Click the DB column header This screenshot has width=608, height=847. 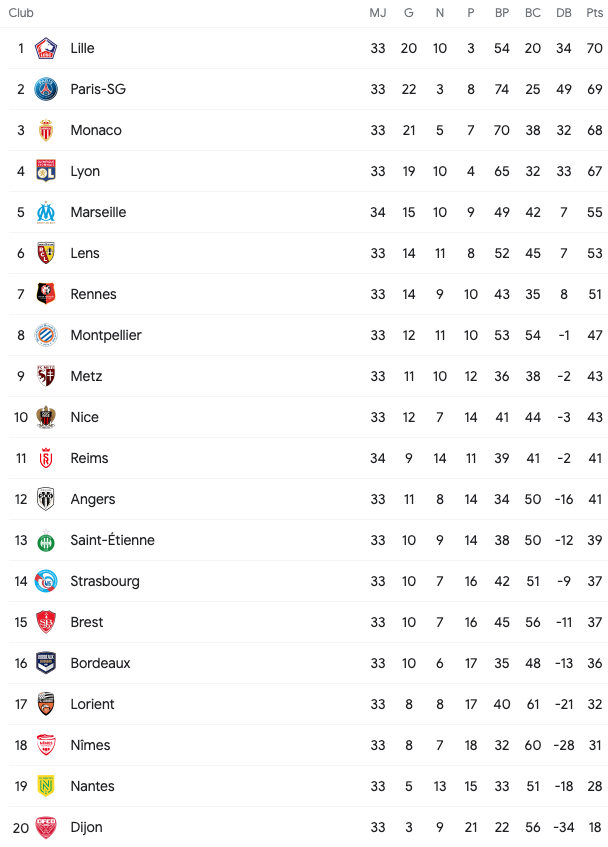564,12
